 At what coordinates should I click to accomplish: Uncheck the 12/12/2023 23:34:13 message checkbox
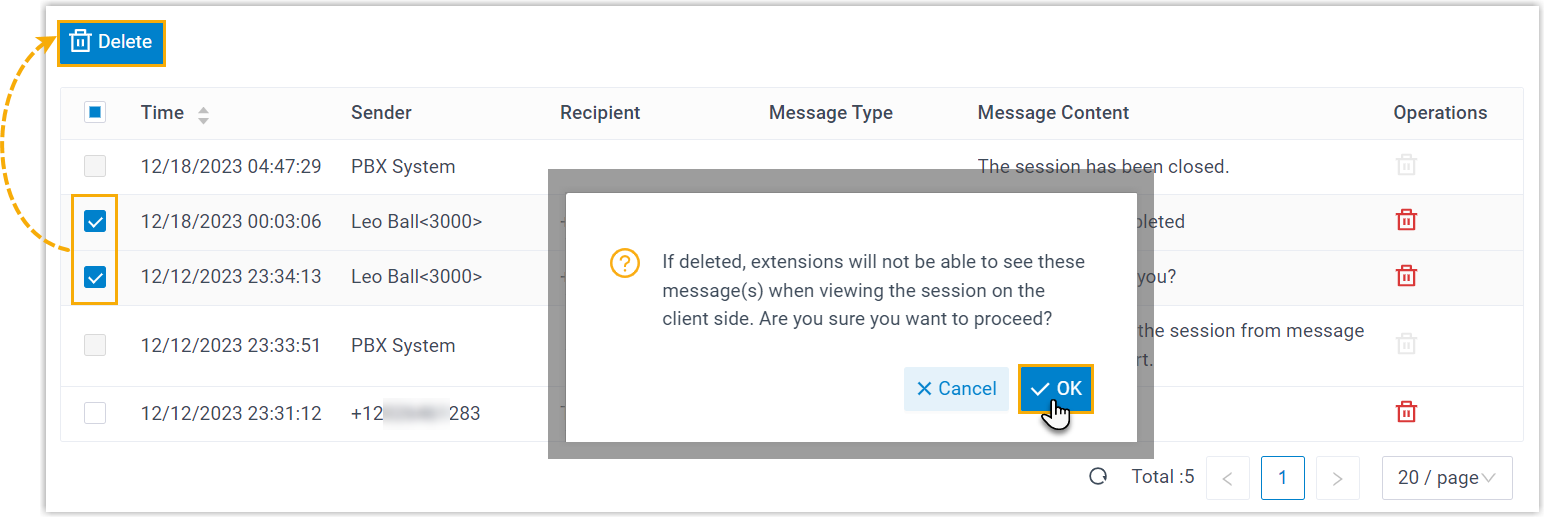pos(95,277)
